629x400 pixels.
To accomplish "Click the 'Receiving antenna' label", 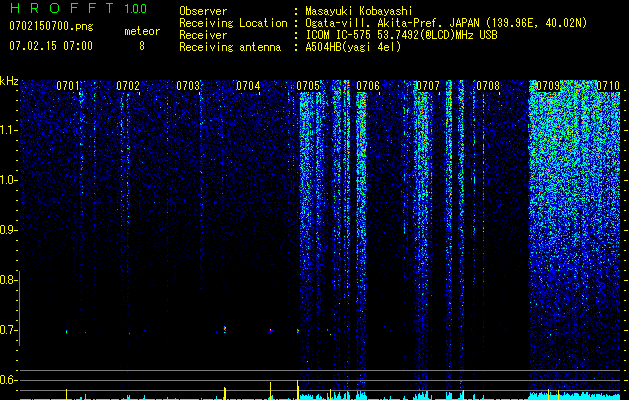I will pyautogui.click(x=230, y=47).
